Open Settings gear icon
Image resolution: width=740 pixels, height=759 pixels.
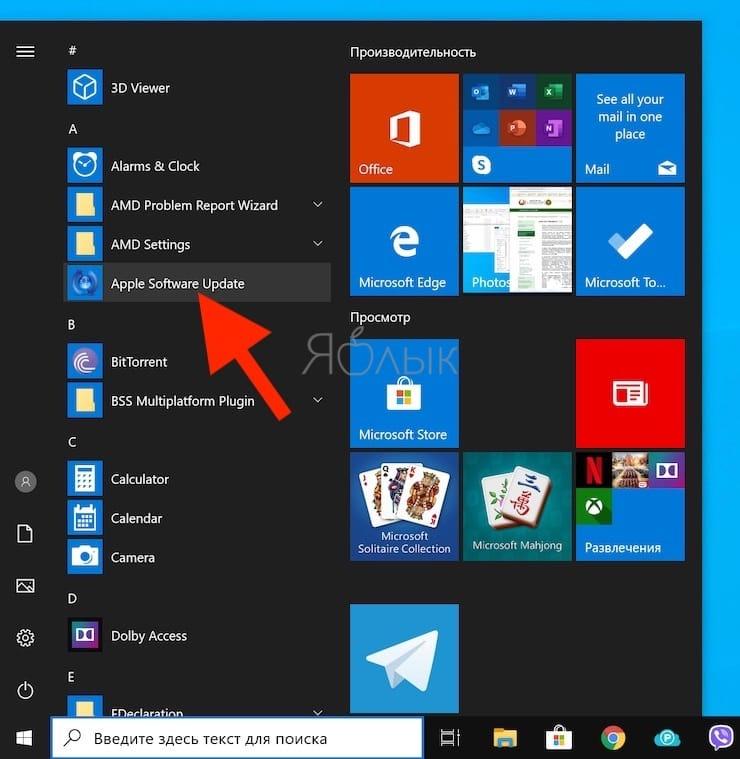(x=25, y=638)
